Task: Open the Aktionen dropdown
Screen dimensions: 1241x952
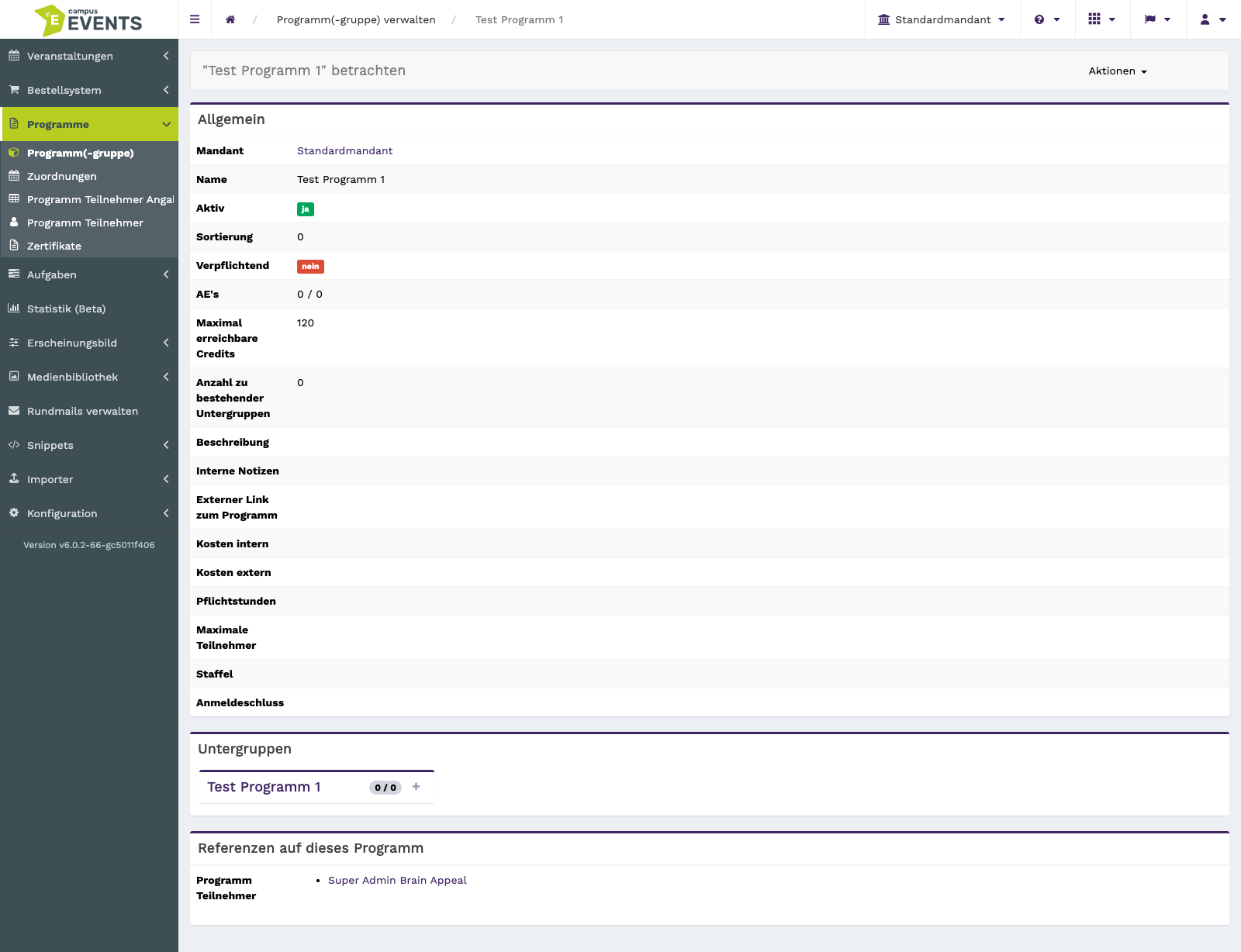Action: 1118,71
